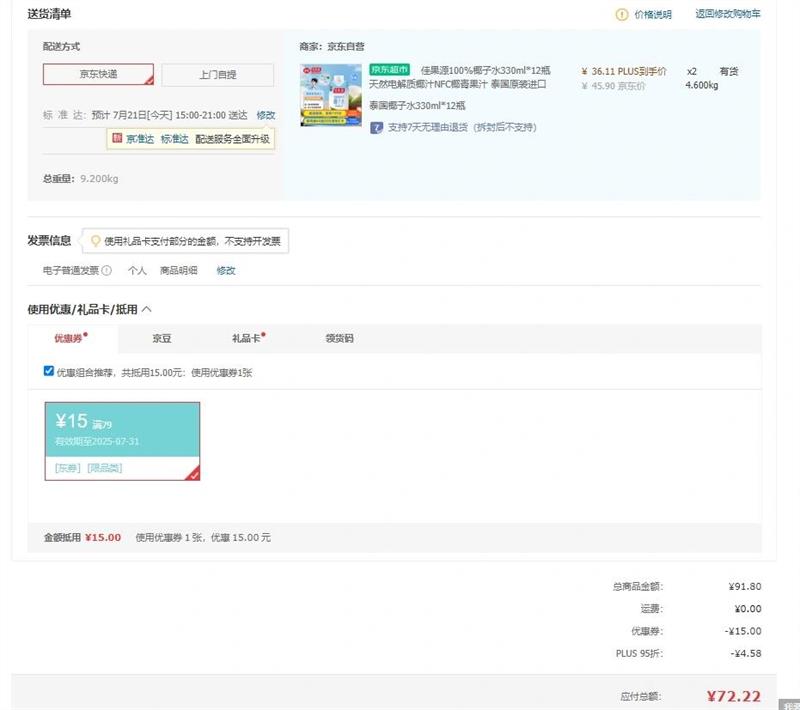This screenshot has height=710, width=800.
Task: Uncheck the 优惠组合推荐 checkbox
Action: click(49, 371)
